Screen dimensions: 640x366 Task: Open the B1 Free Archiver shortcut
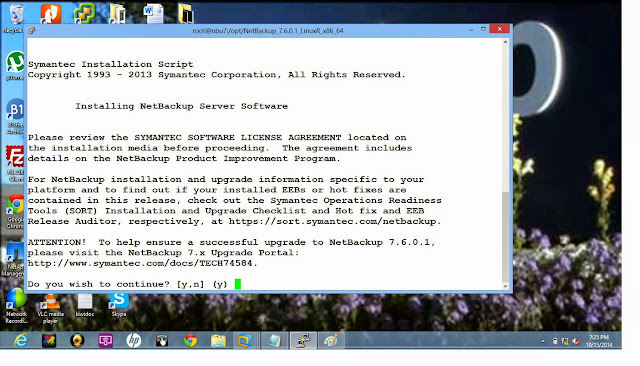click(x=16, y=116)
